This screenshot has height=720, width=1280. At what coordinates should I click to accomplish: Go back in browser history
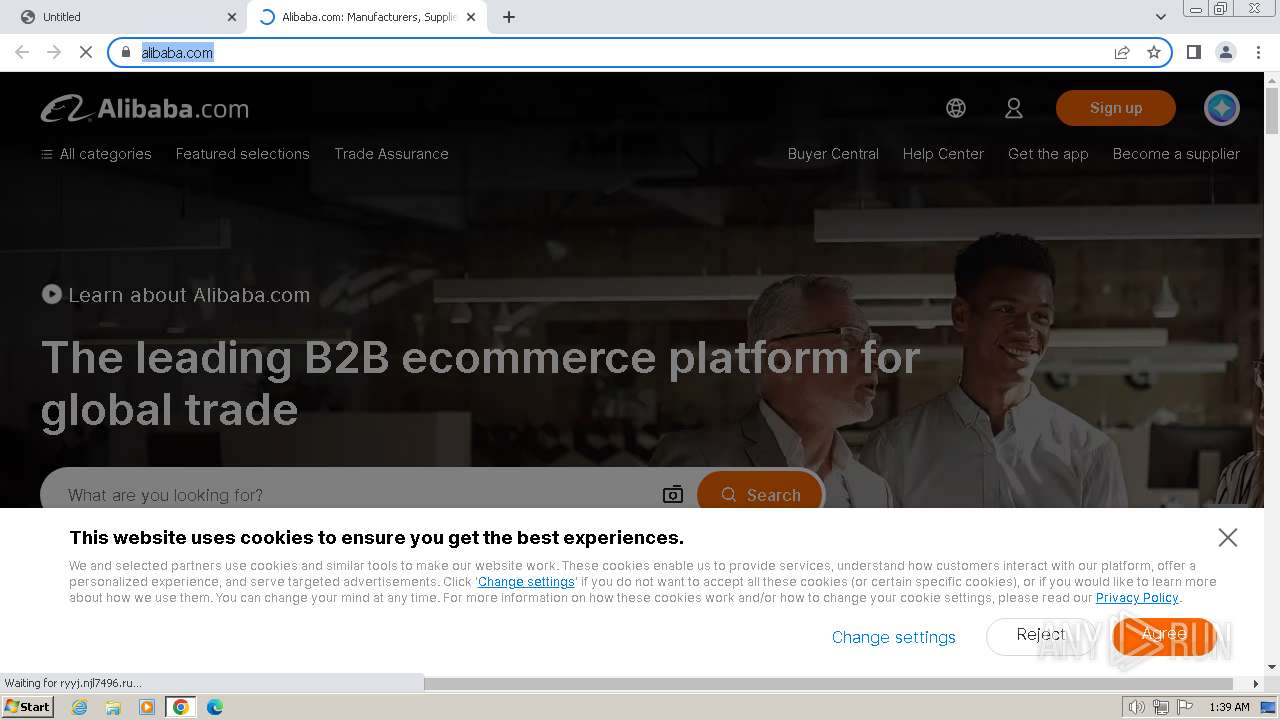pos(22,52)
